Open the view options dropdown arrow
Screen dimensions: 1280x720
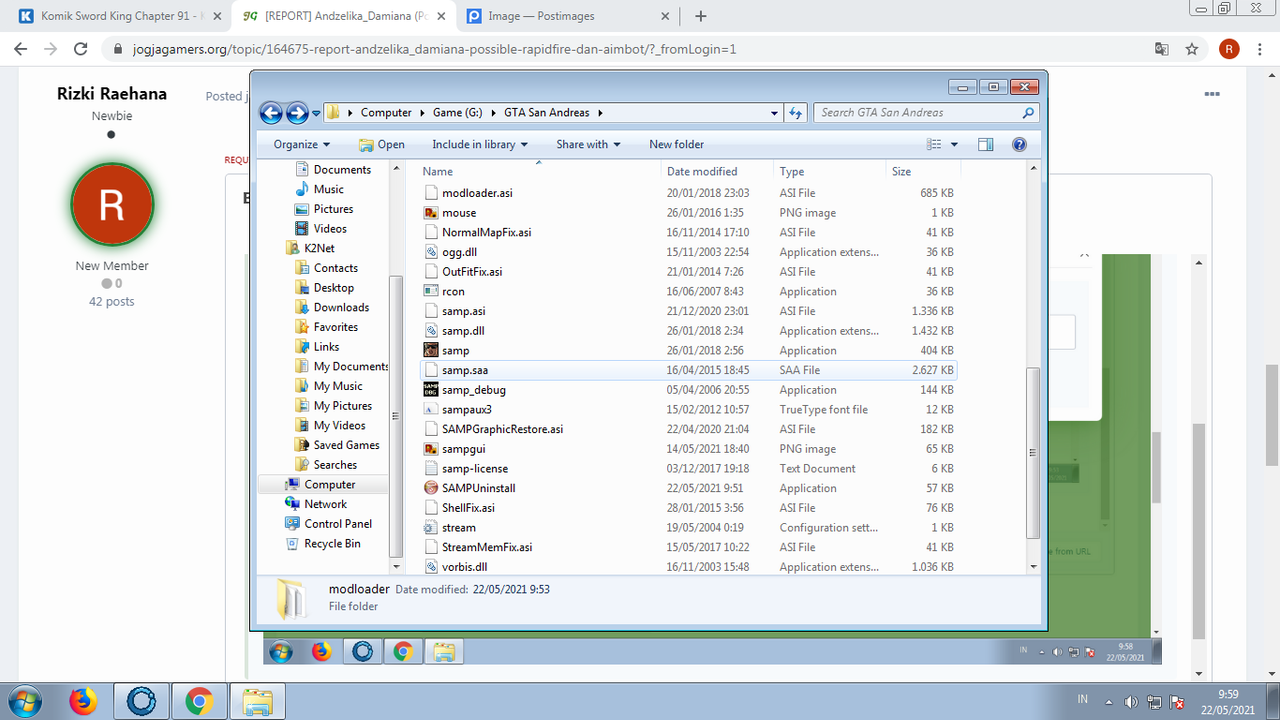pos(955,144)
